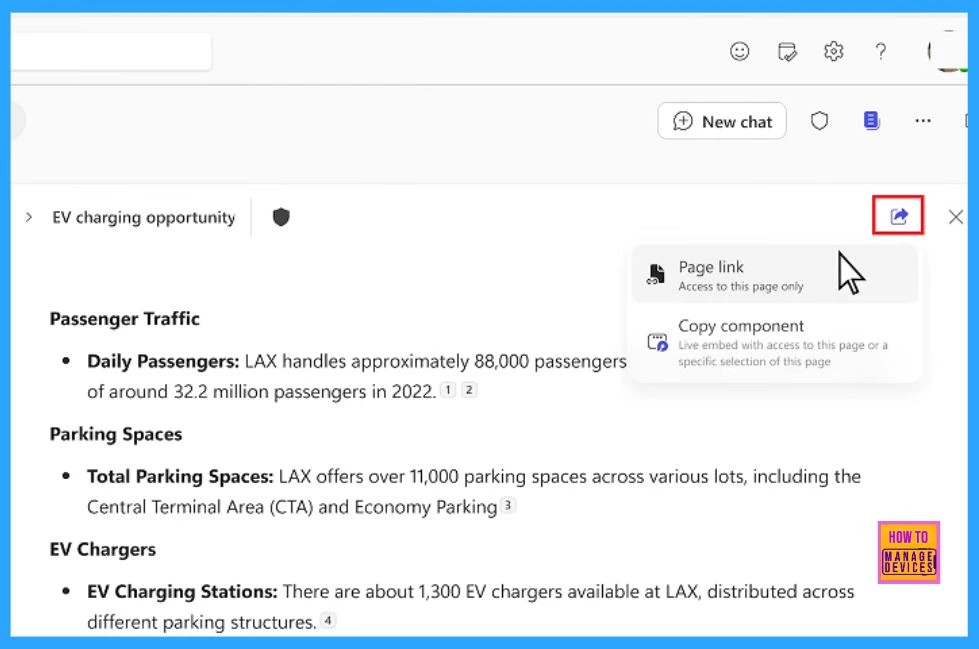The image size is (979, 649).
Task: Open citation 3 after Economy Parking
Action: pyautogui.click(x=508, y=505)
